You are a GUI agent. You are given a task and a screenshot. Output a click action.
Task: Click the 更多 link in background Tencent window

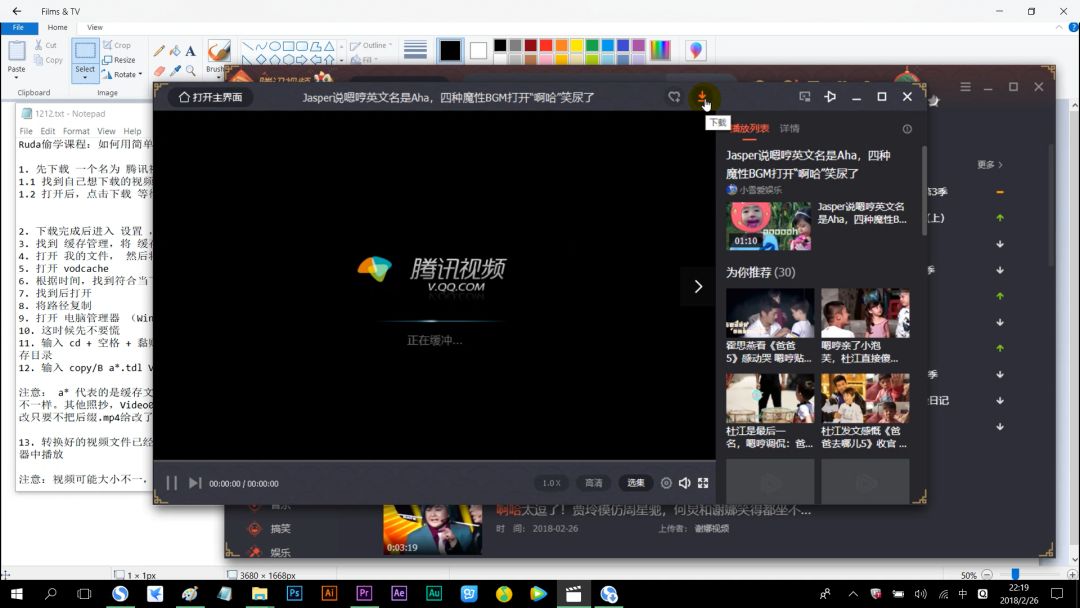pyautogui.click(x=989, y=165)
